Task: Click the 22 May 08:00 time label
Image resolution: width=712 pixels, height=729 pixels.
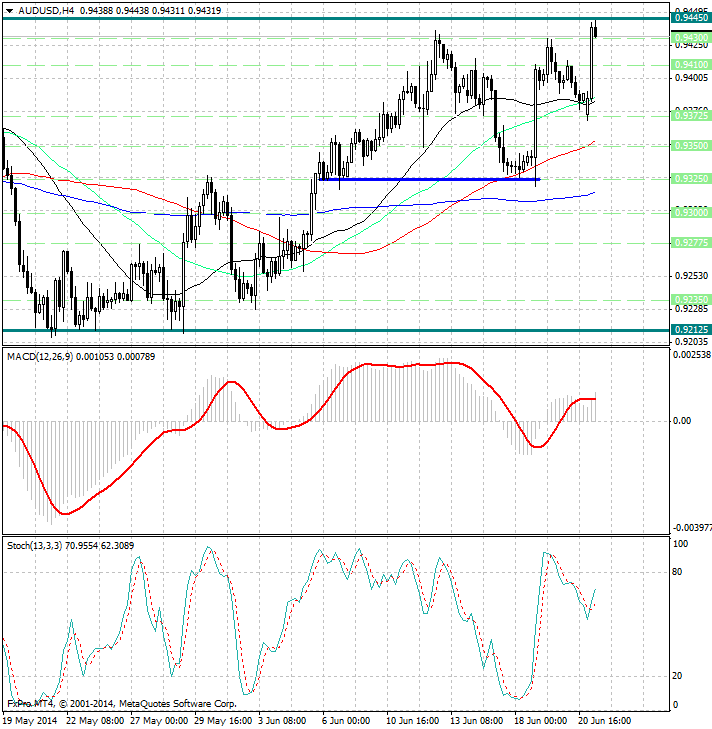Action: [95, 721]
